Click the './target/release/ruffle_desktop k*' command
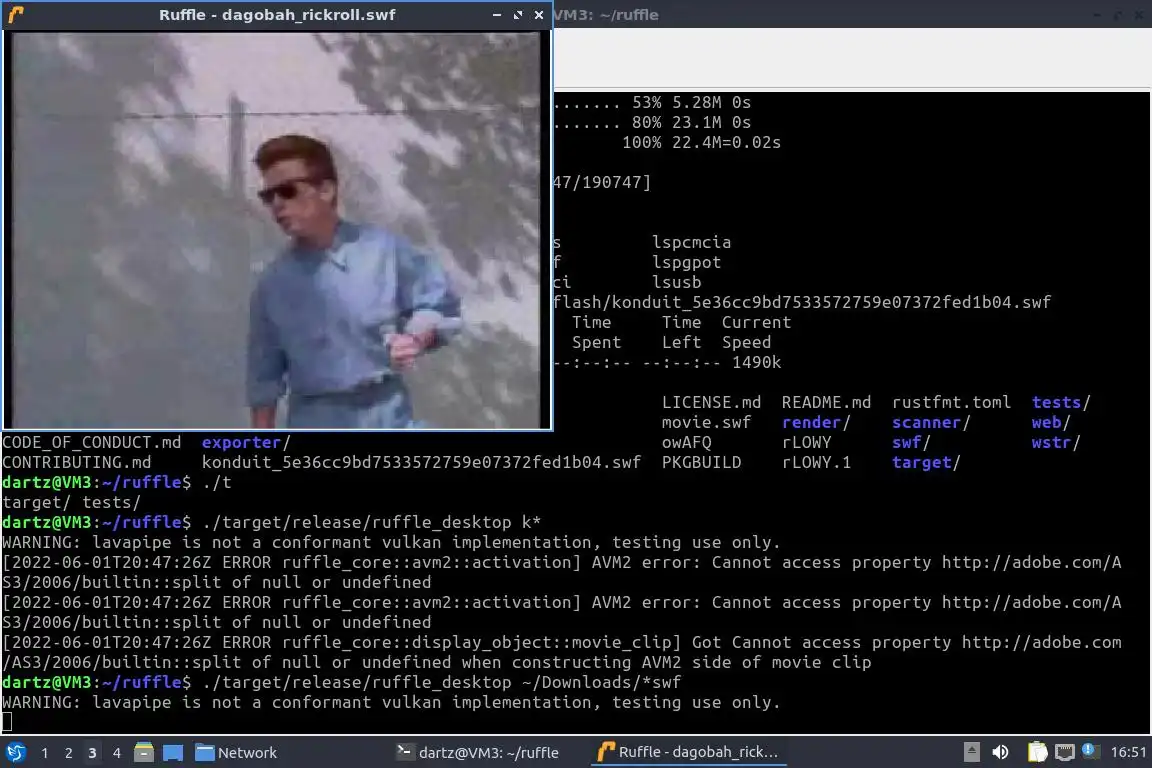 (371, 523)
